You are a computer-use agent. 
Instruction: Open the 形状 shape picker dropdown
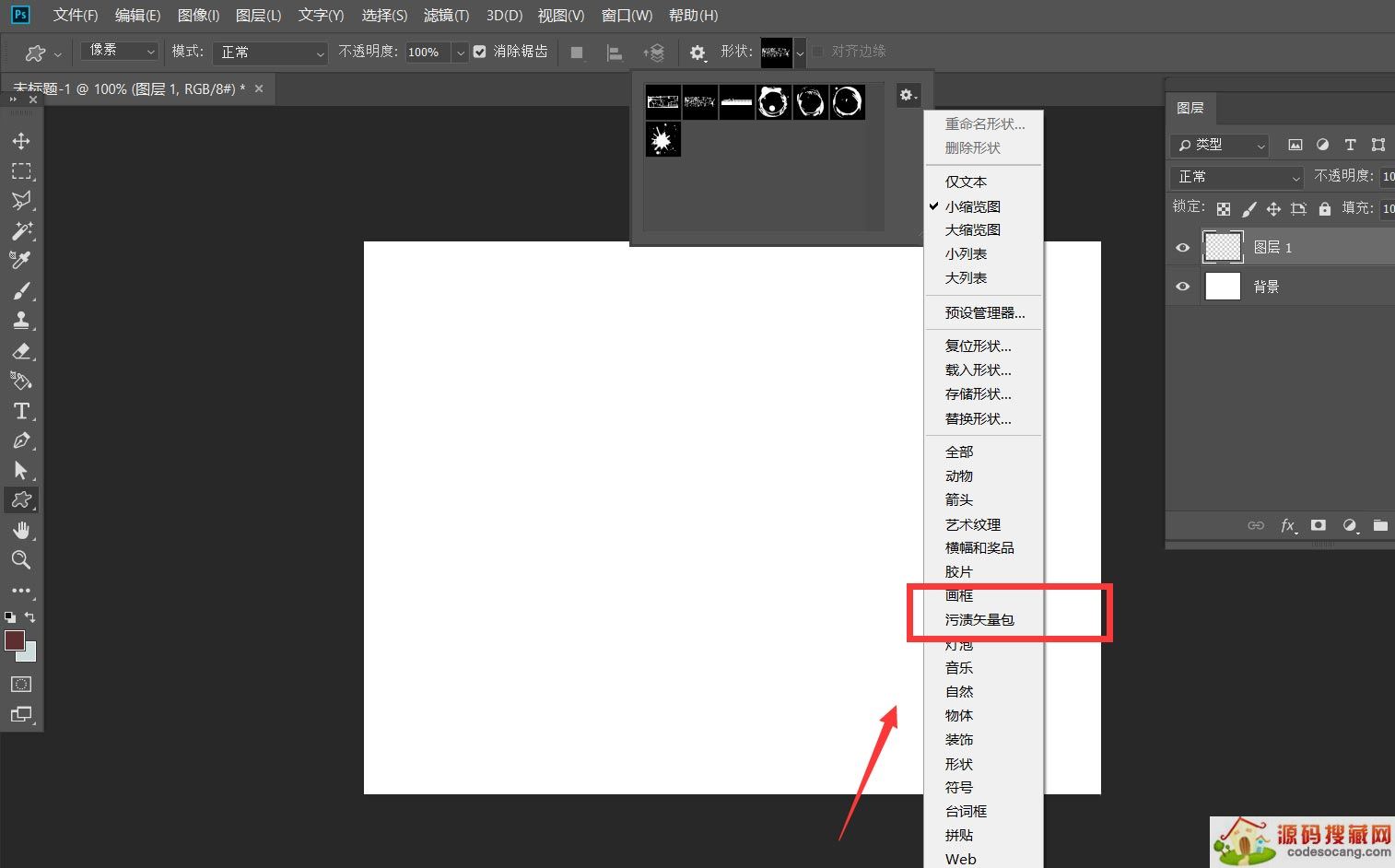[799, 52]
